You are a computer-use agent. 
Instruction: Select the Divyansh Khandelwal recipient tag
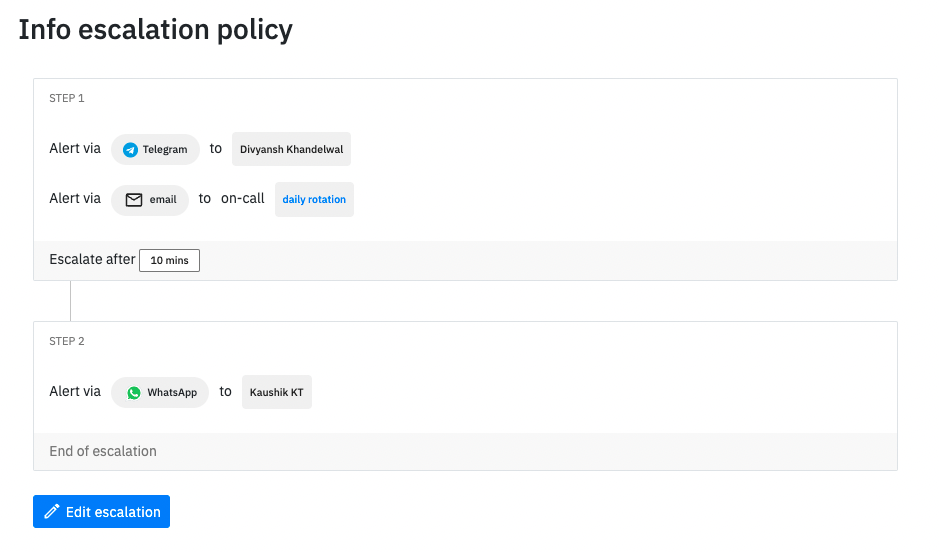pyautogui.click(x=291, y=149)
